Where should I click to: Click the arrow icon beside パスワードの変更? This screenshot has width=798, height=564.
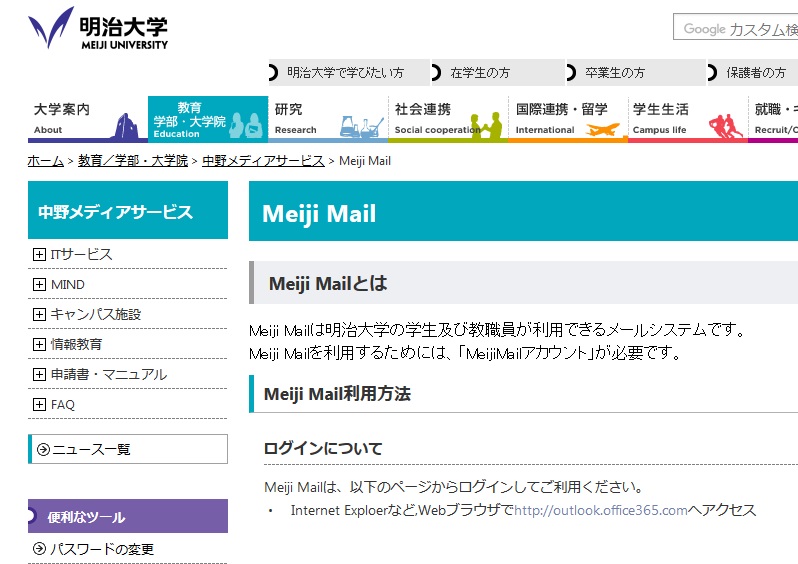point(39,548)
